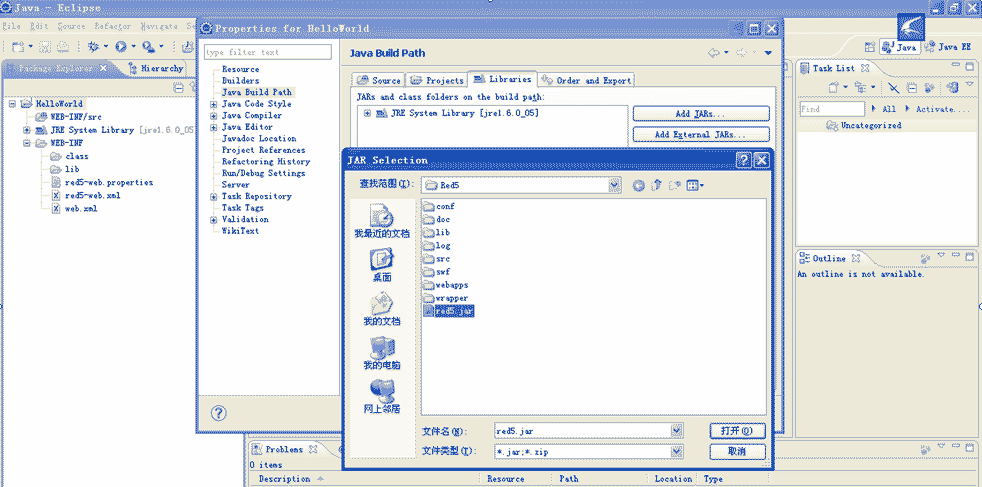
Task: Click the 打开 (Open) button
Action: pos(738,431)
